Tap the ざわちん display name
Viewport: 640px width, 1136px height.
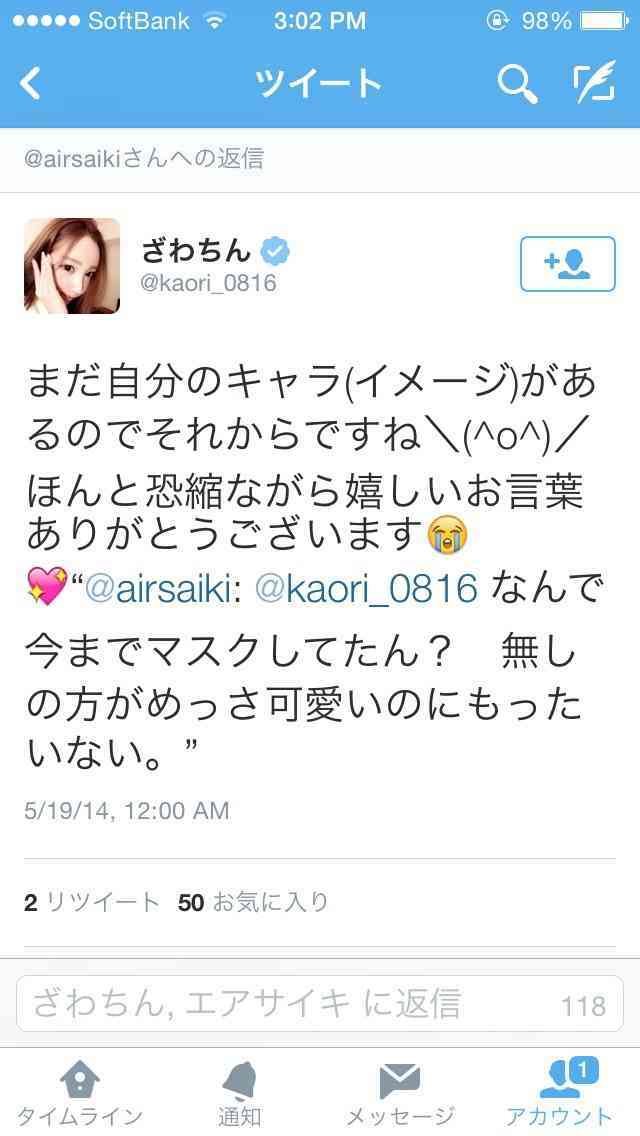(196, 251)
